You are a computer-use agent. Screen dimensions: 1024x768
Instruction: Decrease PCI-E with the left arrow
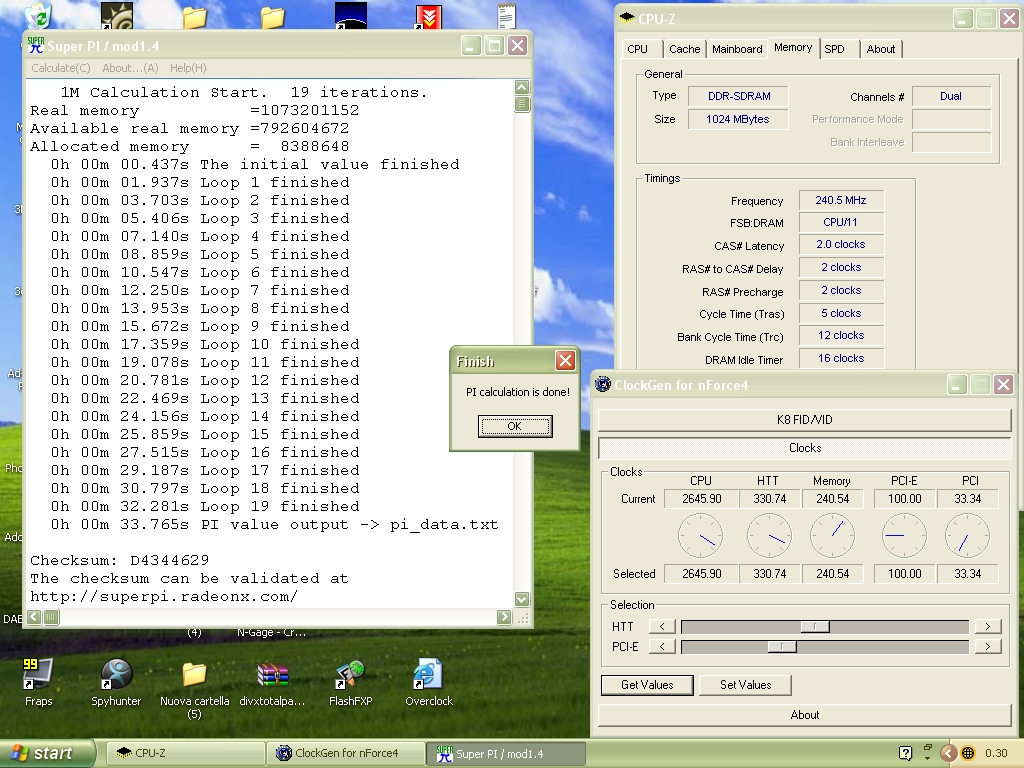click(x=662, y=647)
